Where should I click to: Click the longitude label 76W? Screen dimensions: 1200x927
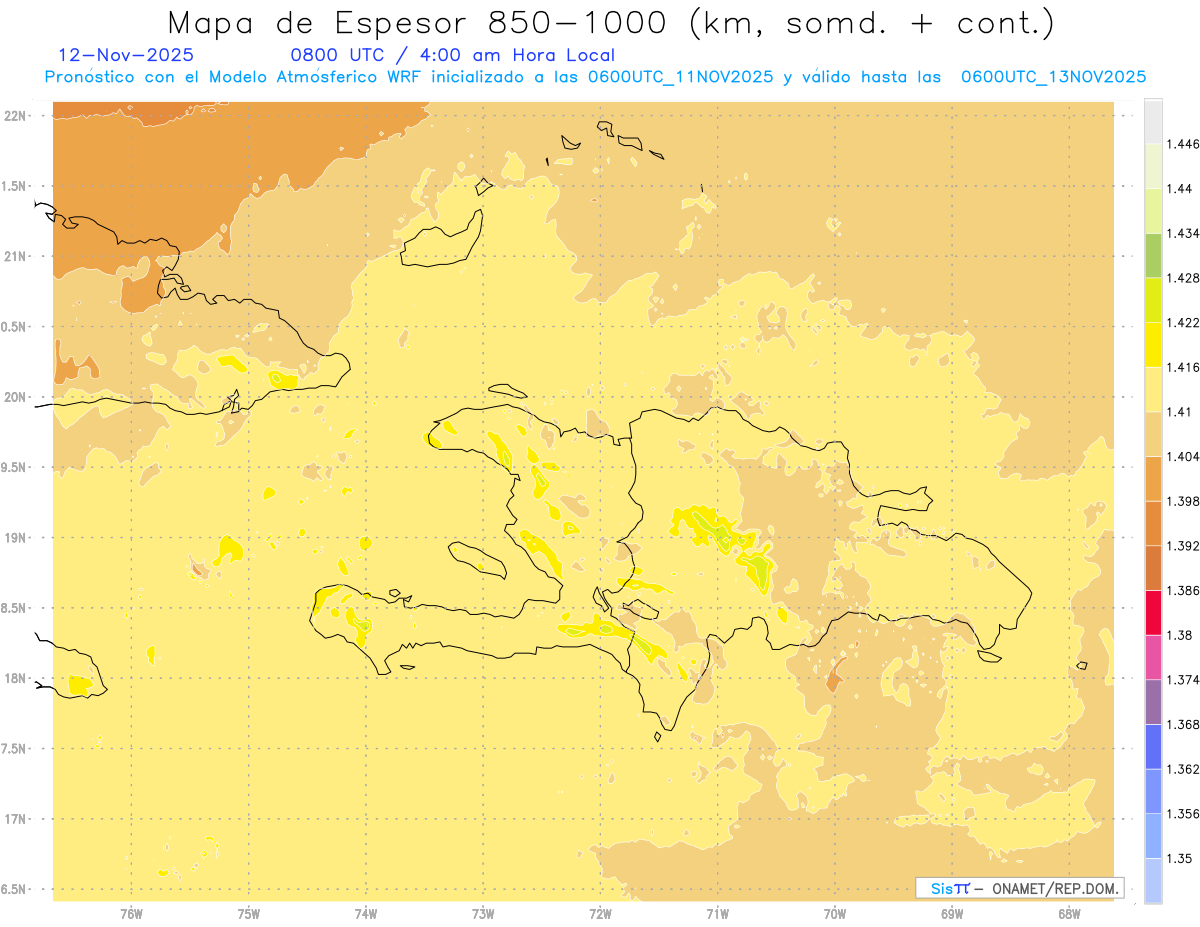point(131,913)
